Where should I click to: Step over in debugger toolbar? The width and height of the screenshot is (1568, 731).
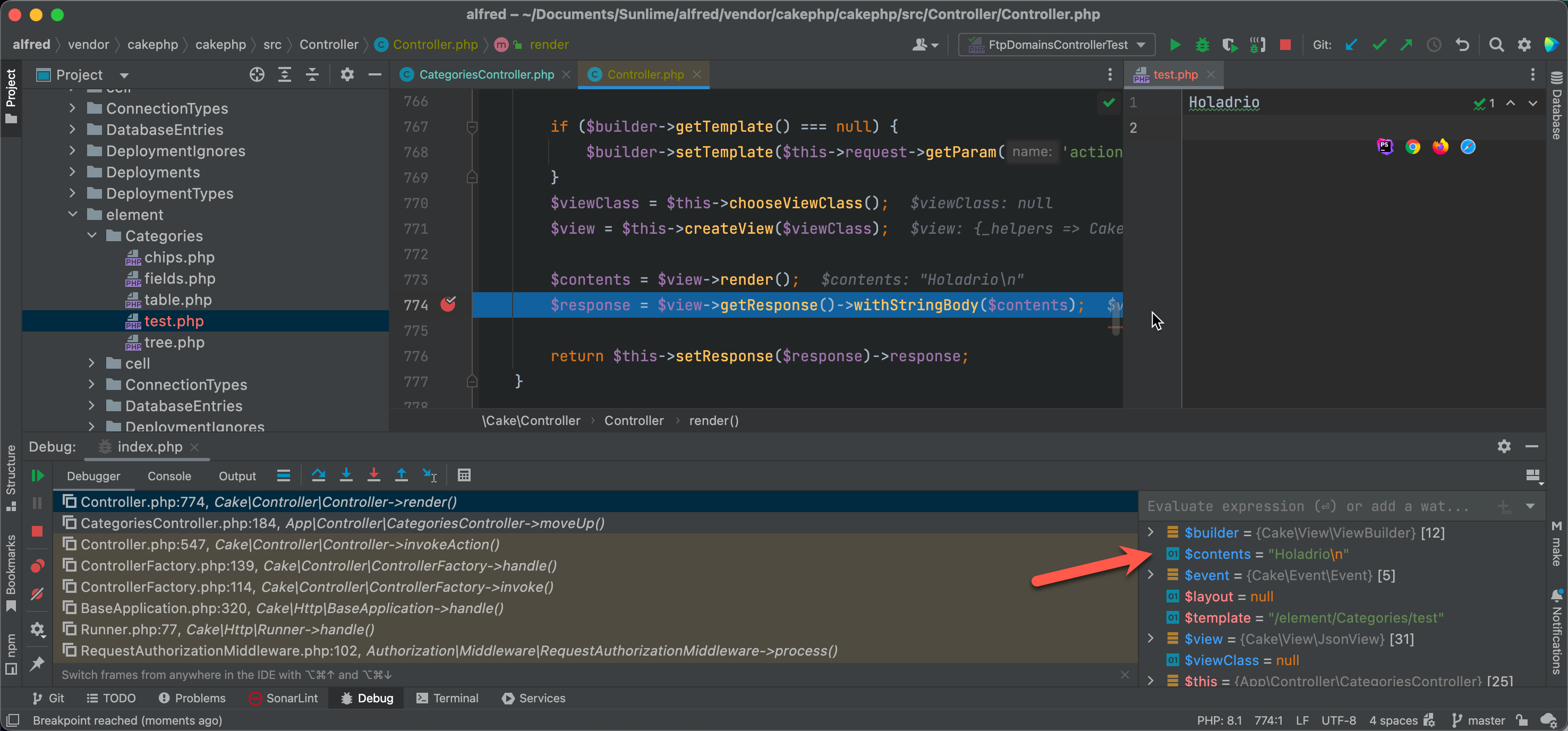pyautogui.click(x=318, y=475)
